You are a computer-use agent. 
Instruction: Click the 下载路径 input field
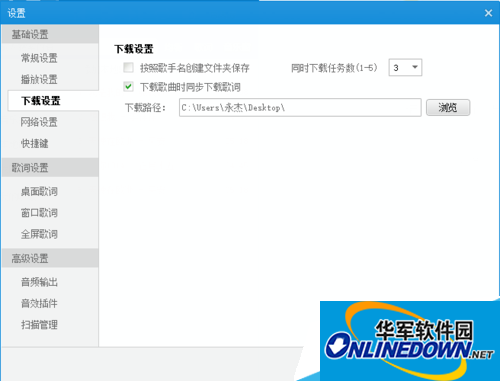click(300, 107)
